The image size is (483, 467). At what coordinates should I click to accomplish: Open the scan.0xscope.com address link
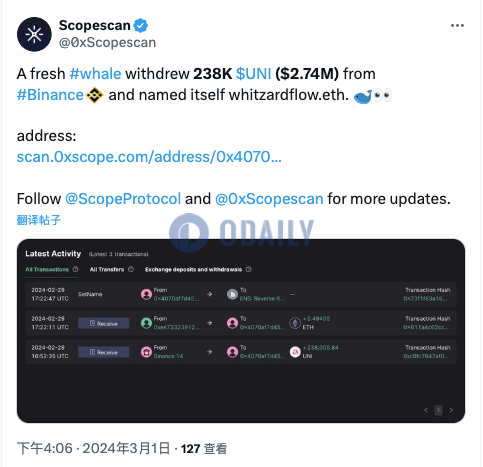tap(149, 157)
